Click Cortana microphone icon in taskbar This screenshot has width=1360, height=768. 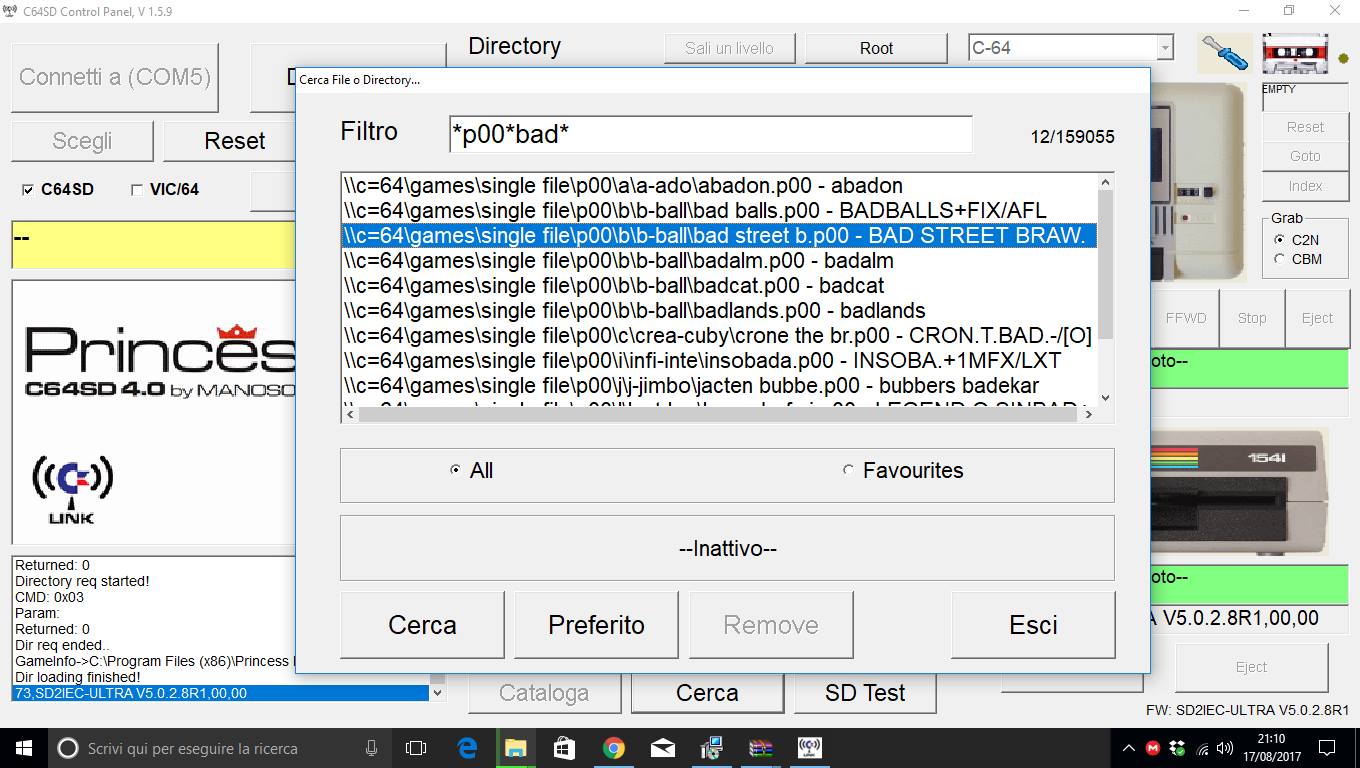point(372,747)
